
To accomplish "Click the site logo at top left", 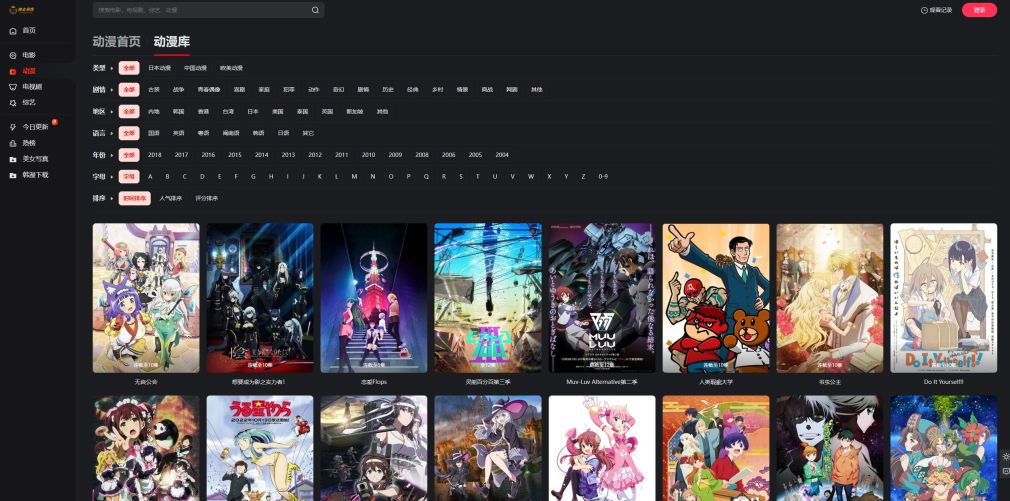I will (x=22, y=9).
